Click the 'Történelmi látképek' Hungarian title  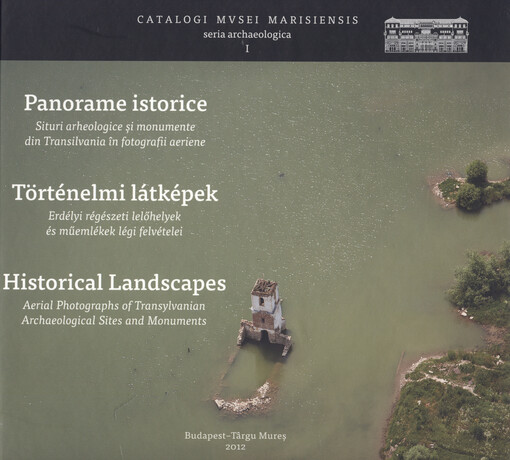[x=115, y=193]
